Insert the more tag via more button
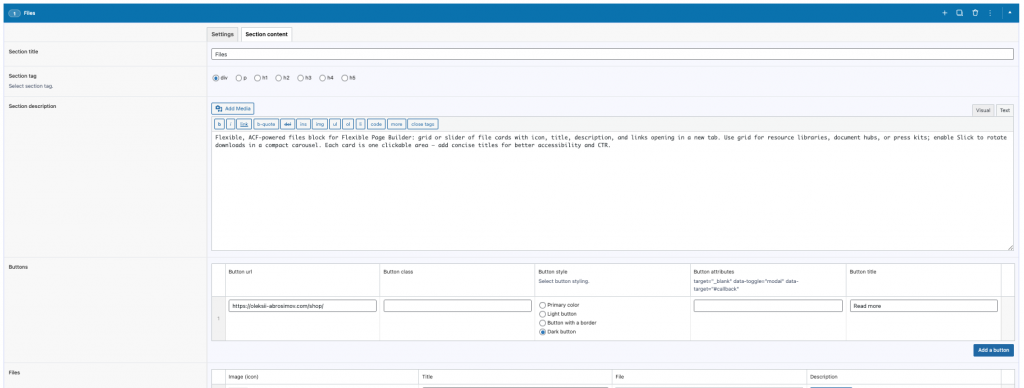This screenshot has height=388, width=1024. click(x=396, y=123)
